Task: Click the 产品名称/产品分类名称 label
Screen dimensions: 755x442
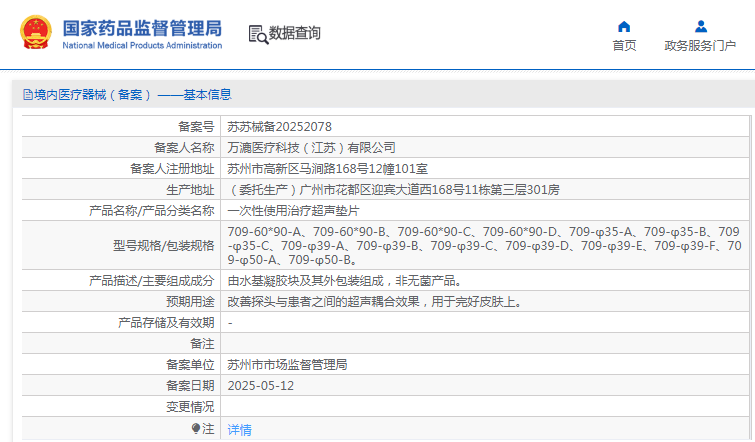Action: [x=152, y=211]
